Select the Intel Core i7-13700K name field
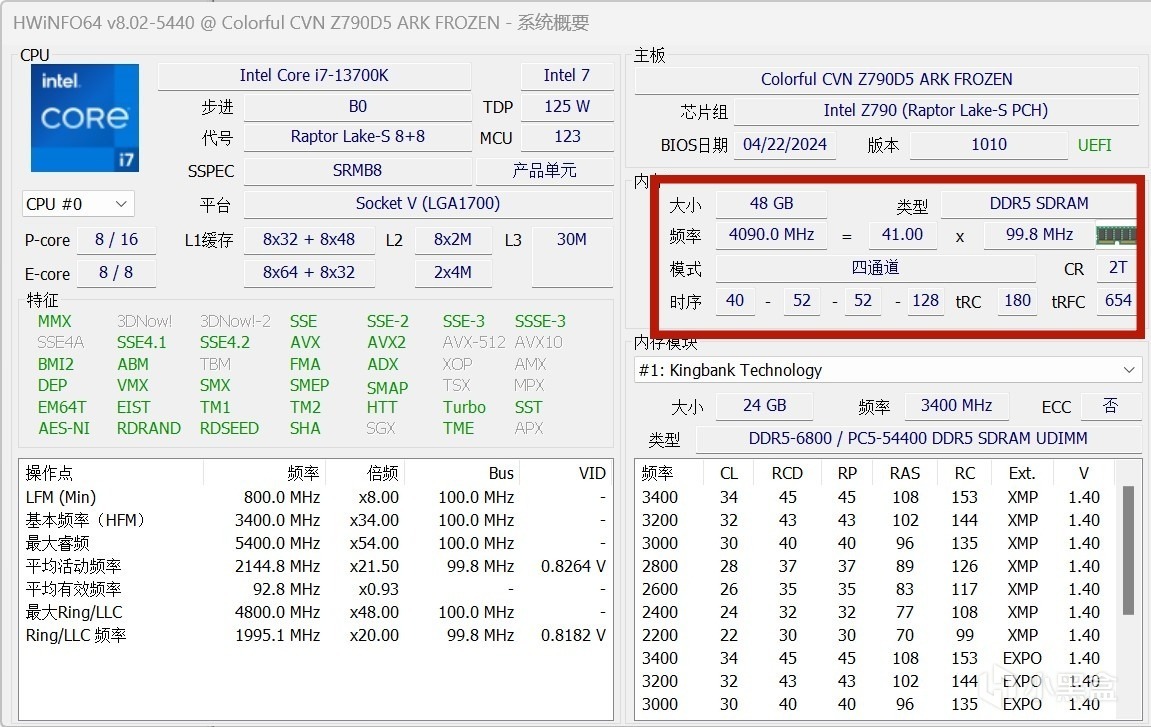The height and width of the screenshot is (727, 1151). [314, 76]
